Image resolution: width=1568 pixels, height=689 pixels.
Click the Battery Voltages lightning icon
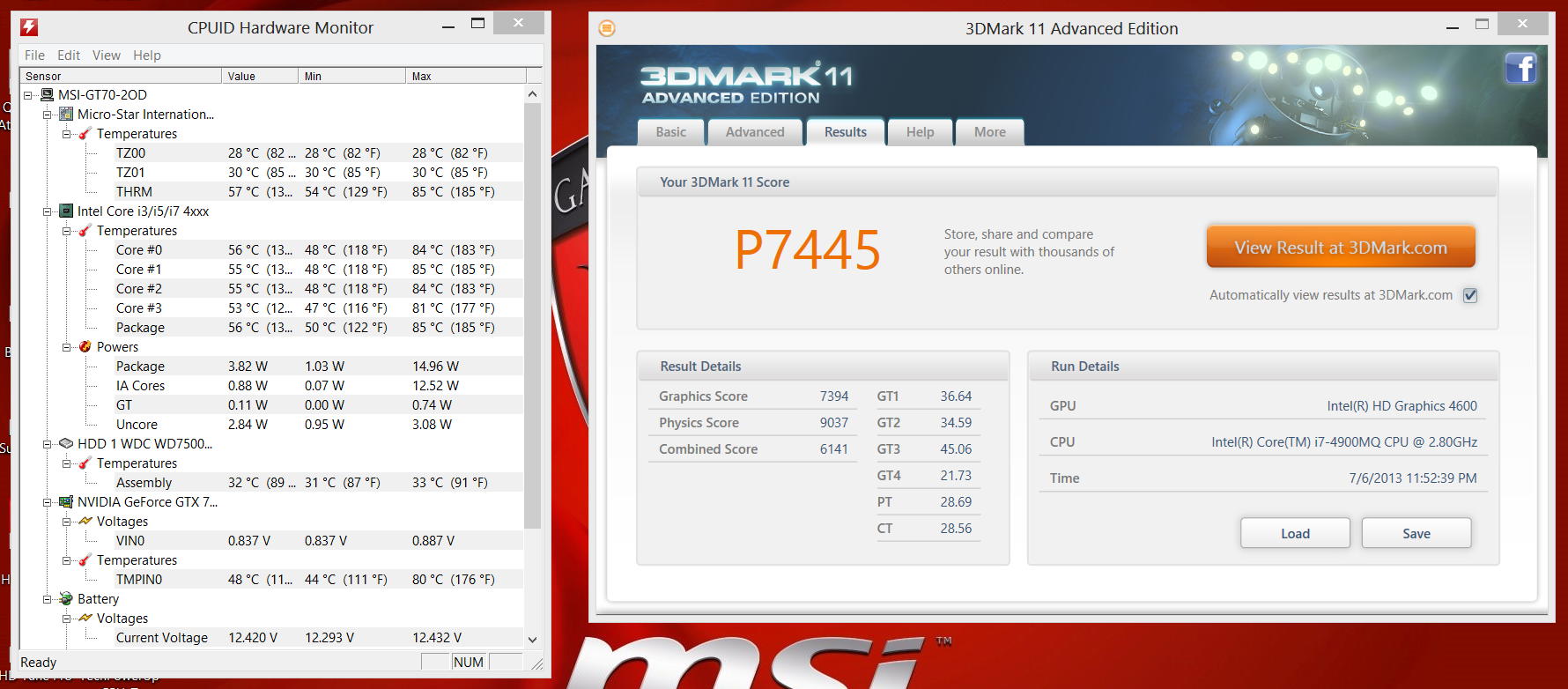(x=85, y=618)
